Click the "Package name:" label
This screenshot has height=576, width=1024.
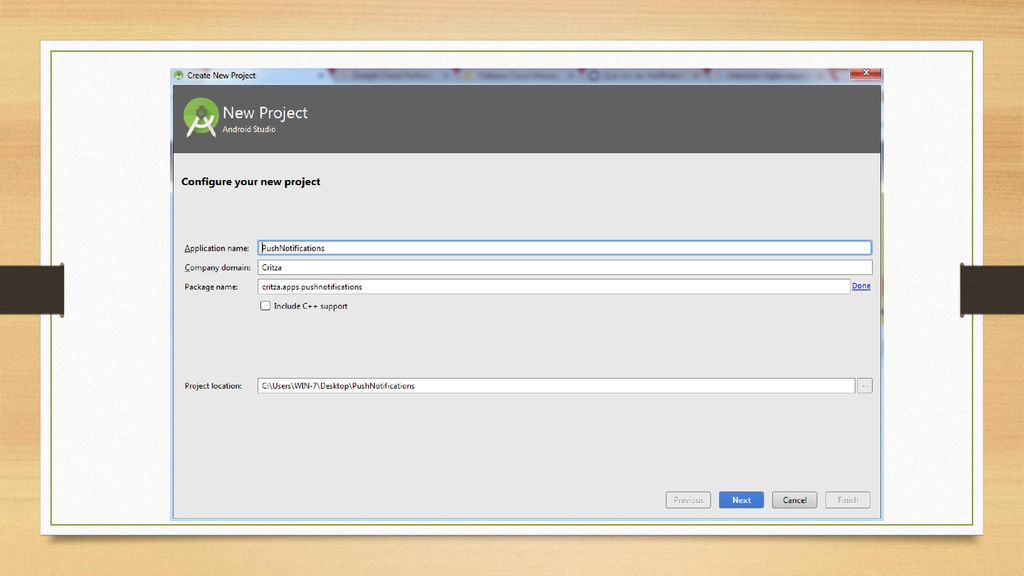coord(211,287)
